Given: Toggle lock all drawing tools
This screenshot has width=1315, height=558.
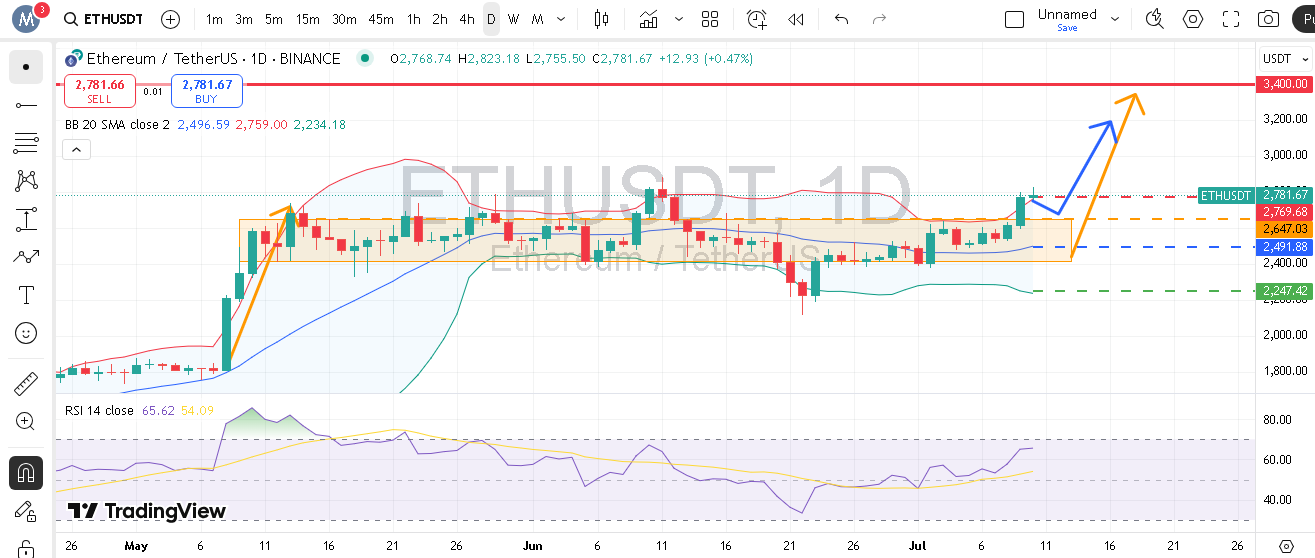Looking at the screenshot, I should [x=26, y=547].
